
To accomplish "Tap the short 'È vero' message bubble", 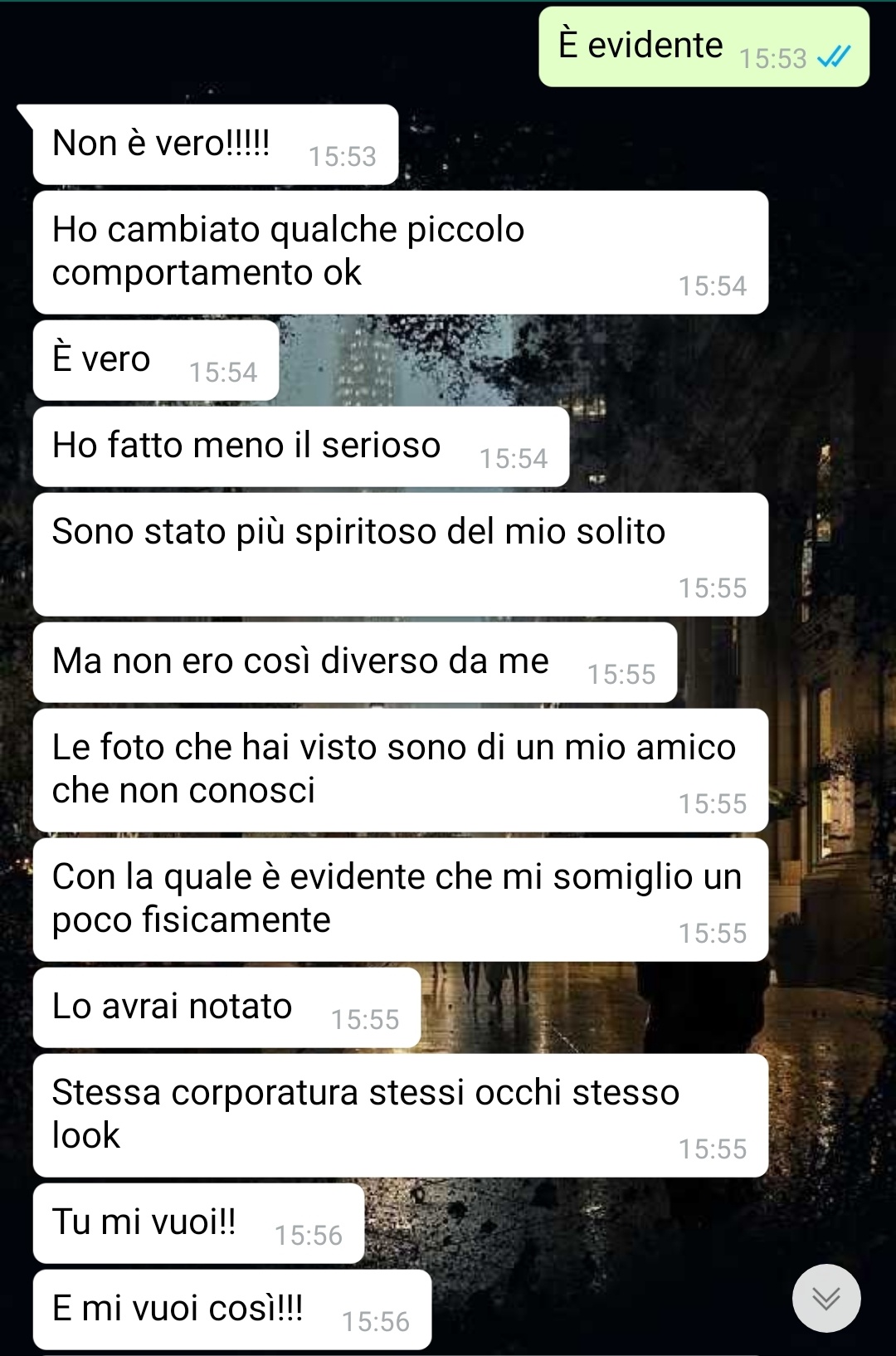I will click(x=156, y=360).
